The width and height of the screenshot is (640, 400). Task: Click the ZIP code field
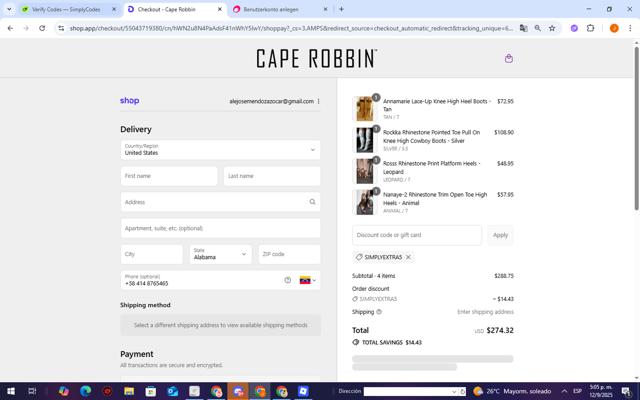pyautogui.click(x=289, y=254)
